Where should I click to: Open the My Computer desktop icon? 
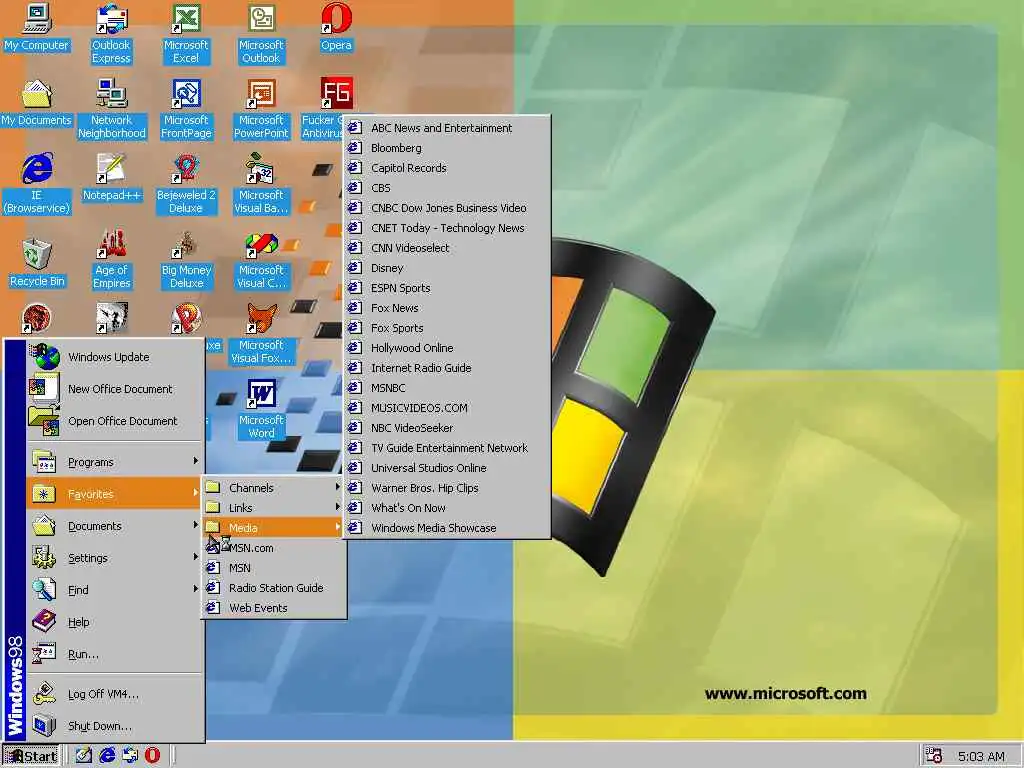37,29
